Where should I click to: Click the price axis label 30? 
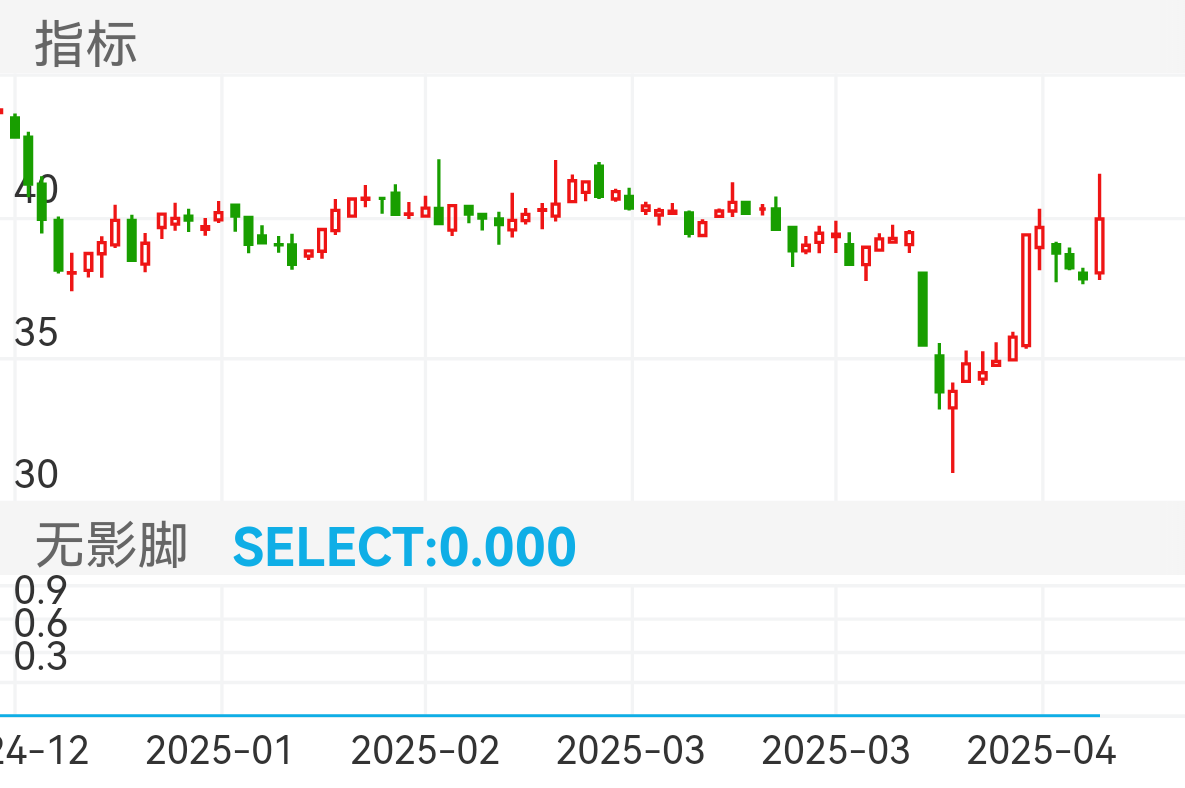36,474
